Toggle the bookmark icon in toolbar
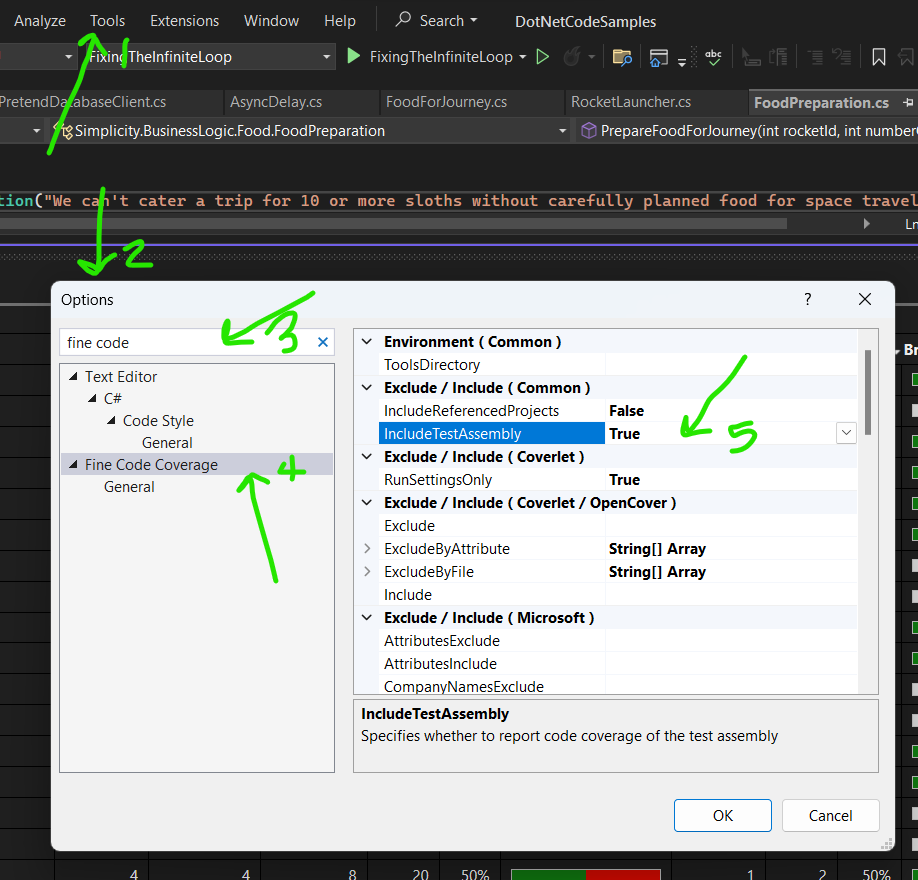Viewport: 918px width, 880px height. tap(878, 57)
